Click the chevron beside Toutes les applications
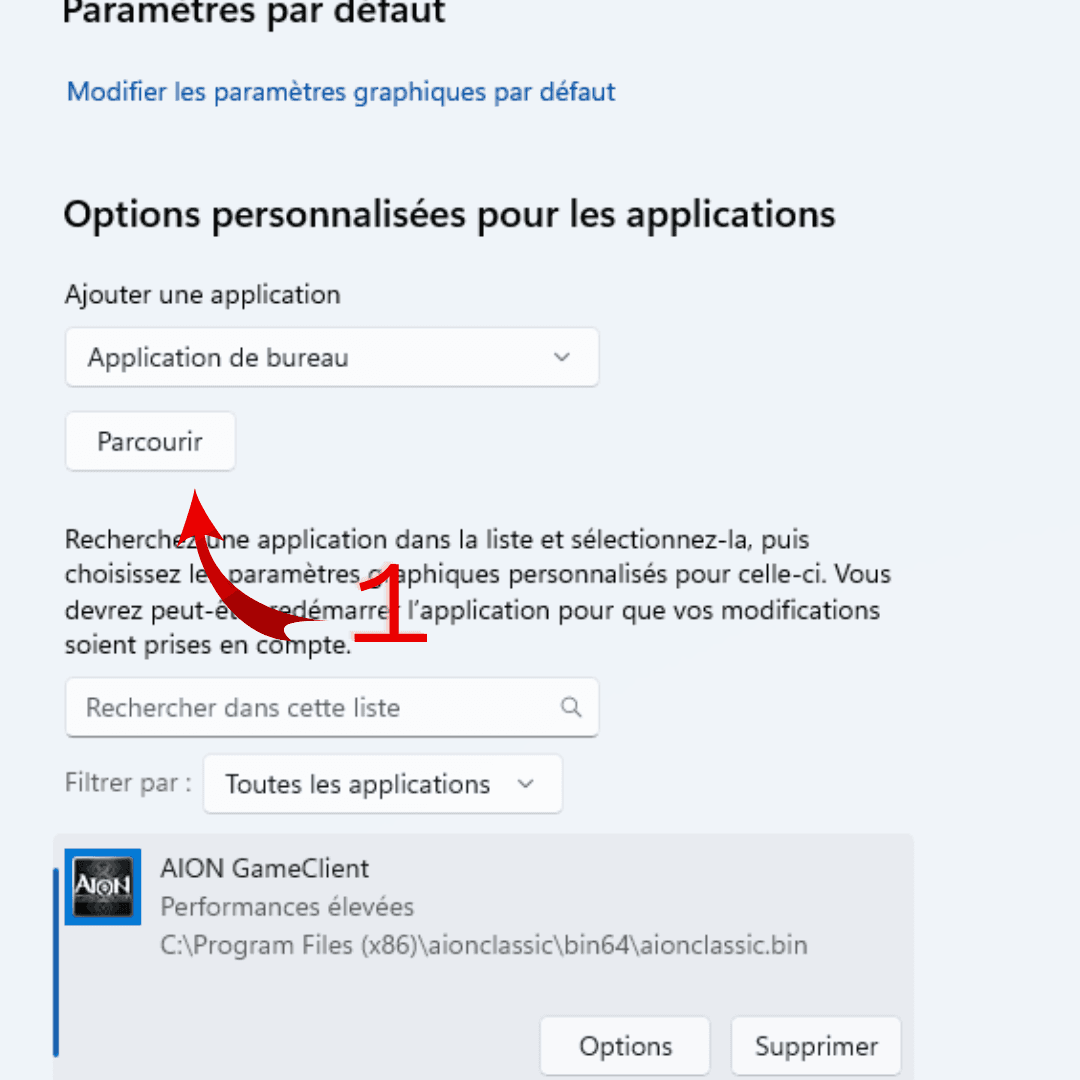The width and height of the screenshot is (1080, 1080). 526,784
